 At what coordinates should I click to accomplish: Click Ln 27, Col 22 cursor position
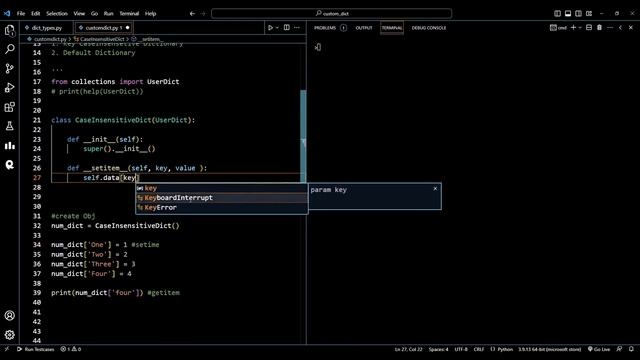click(x=408, y=349)
